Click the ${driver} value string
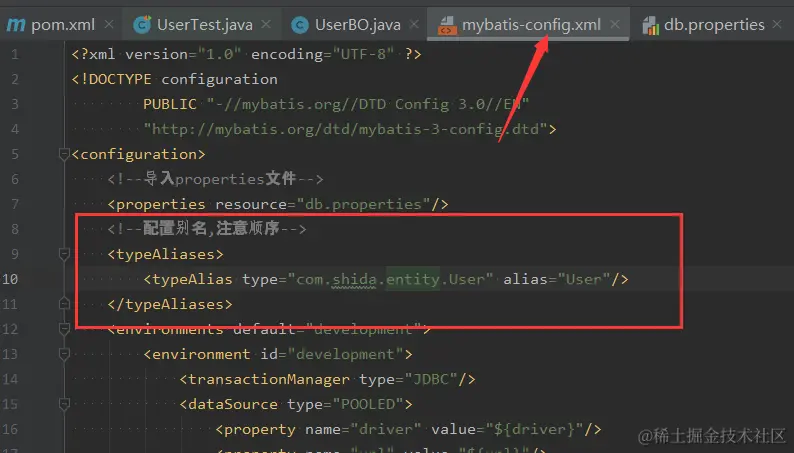 pos(535,429)
